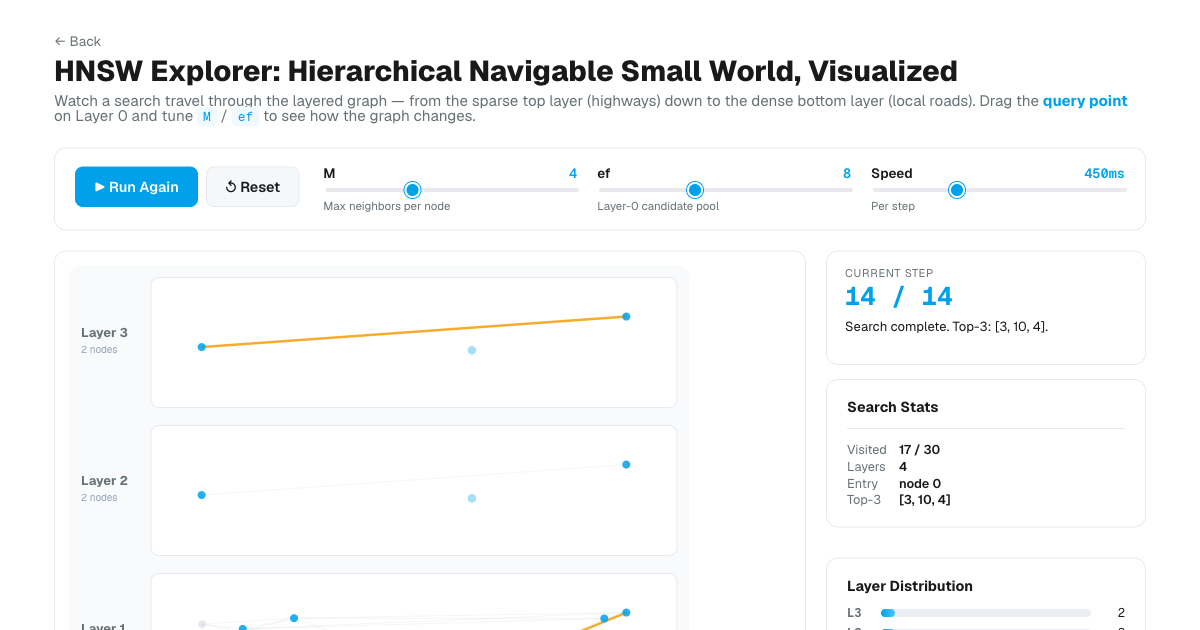Click 'Search complete. Top-3: [3, 10, 4].' text
The width and height of the screenshot is (1200, 630).
click(946, 327)
